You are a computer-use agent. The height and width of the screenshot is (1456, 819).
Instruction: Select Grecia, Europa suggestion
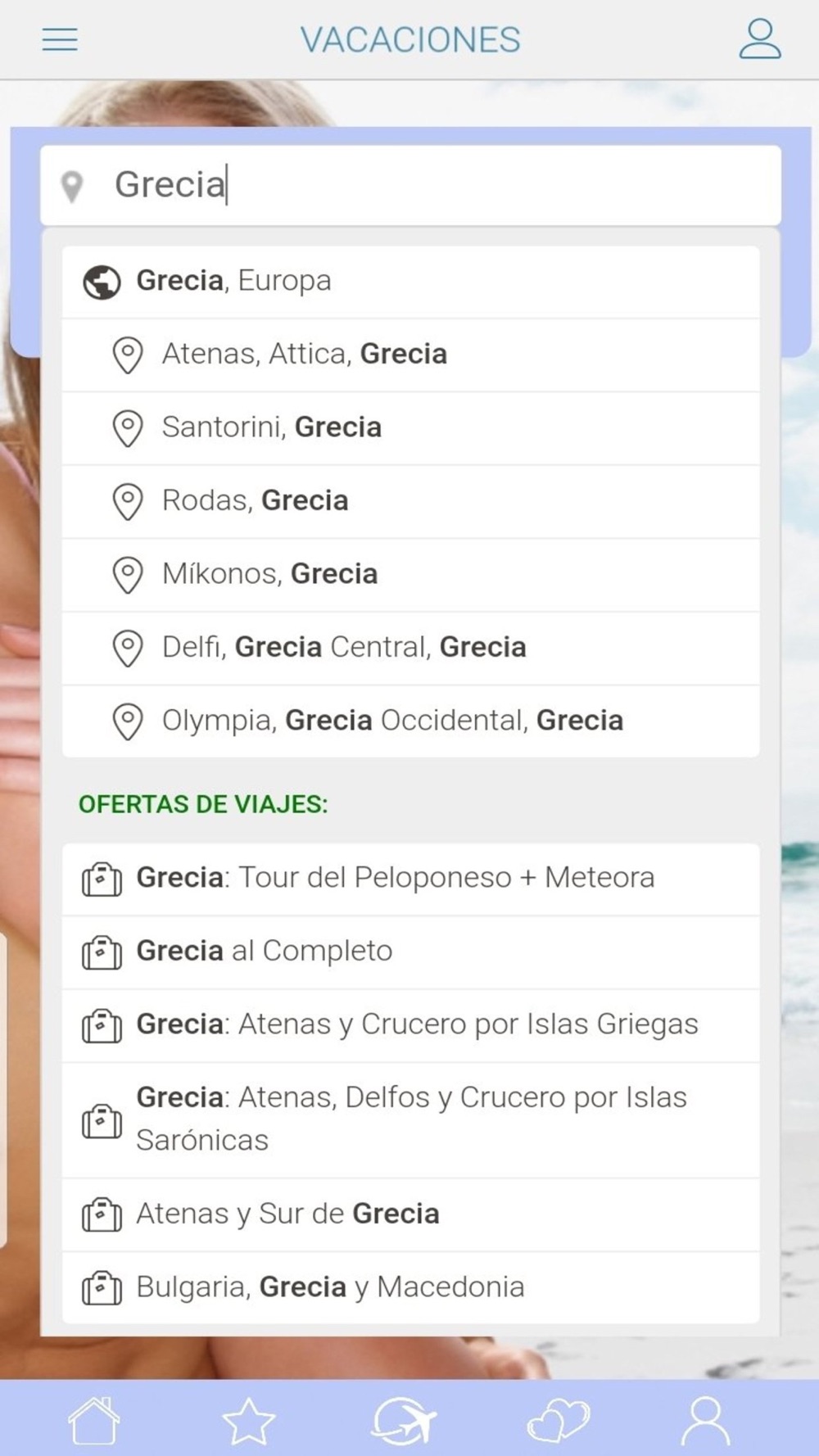409,281
